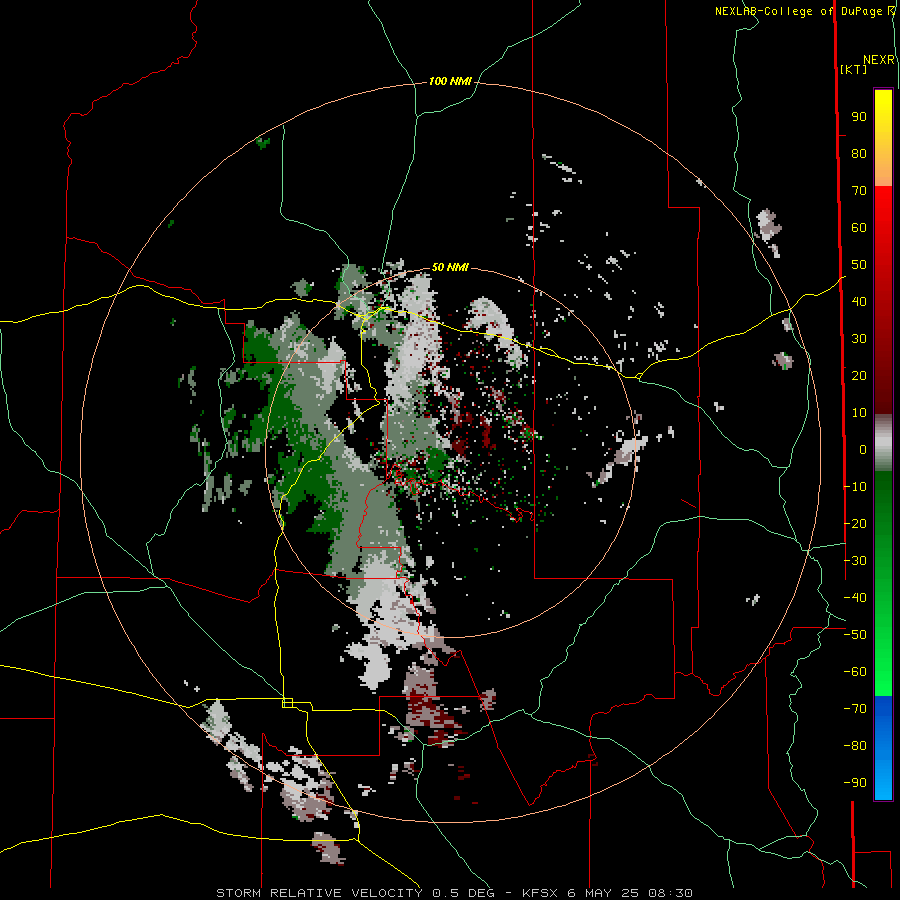Click the [KT] units label above color bar
Viewport: 900px width, 900px height.
click(x=854, y=69)
